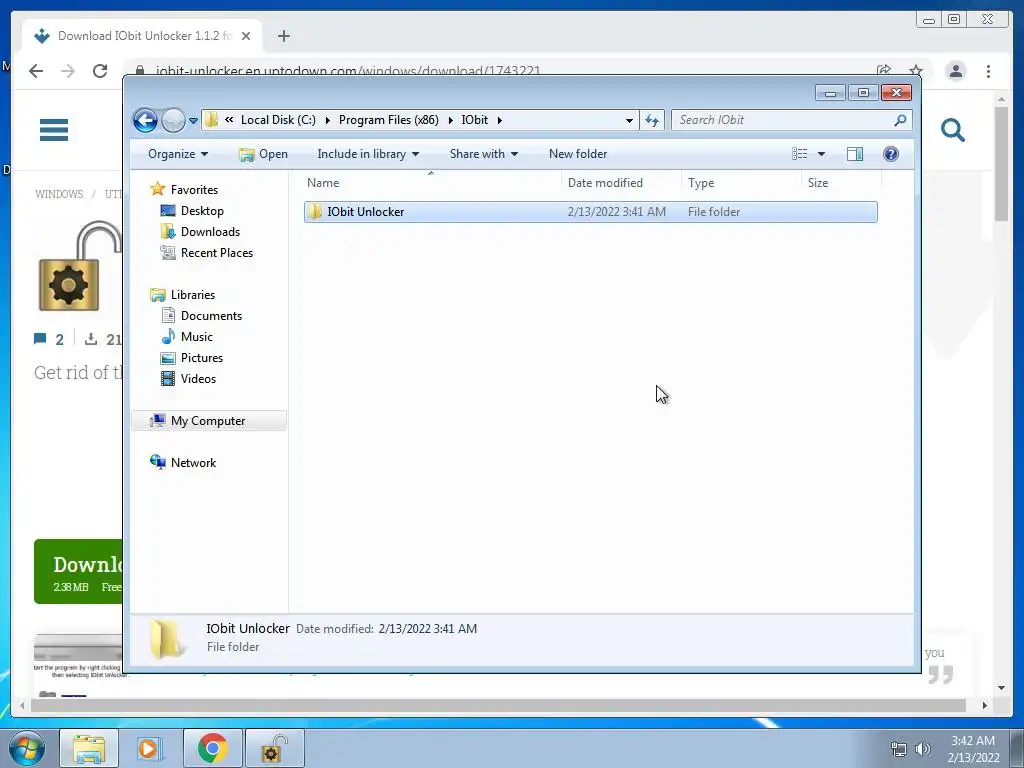Image resolution: width=1024 pixels, height=768 pixels.
Task: Switch to Chrome on the taskbar
Action: (213, 748)
